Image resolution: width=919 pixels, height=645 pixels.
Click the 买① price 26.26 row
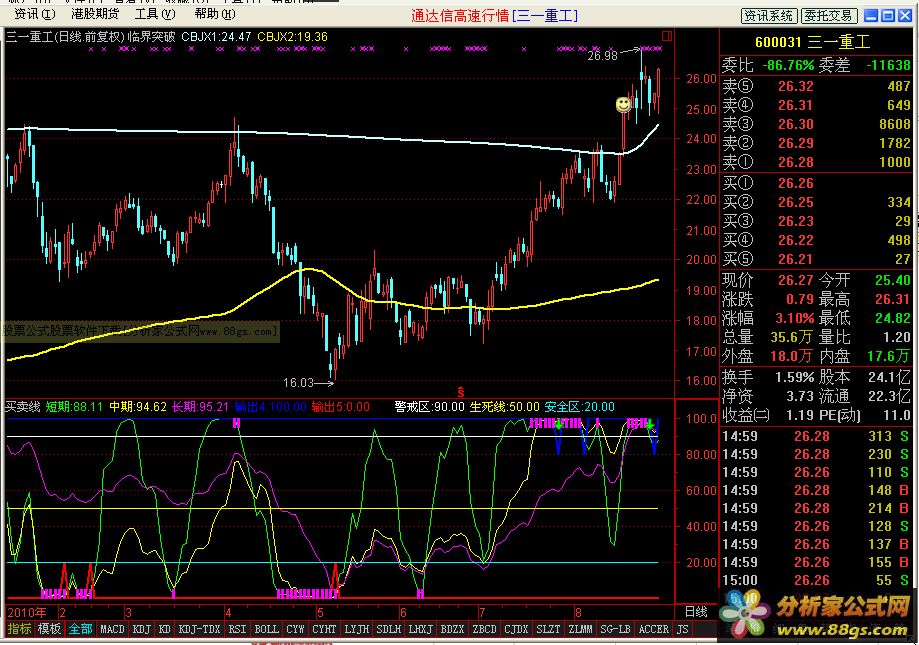[x=816, y=183]
